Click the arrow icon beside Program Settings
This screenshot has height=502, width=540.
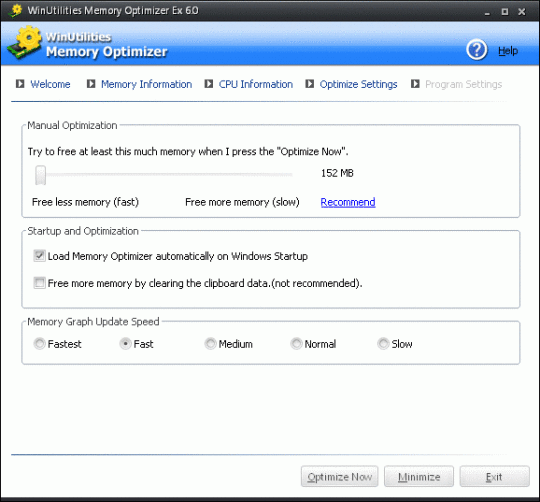pyautogui.click(x=415, y=84)
